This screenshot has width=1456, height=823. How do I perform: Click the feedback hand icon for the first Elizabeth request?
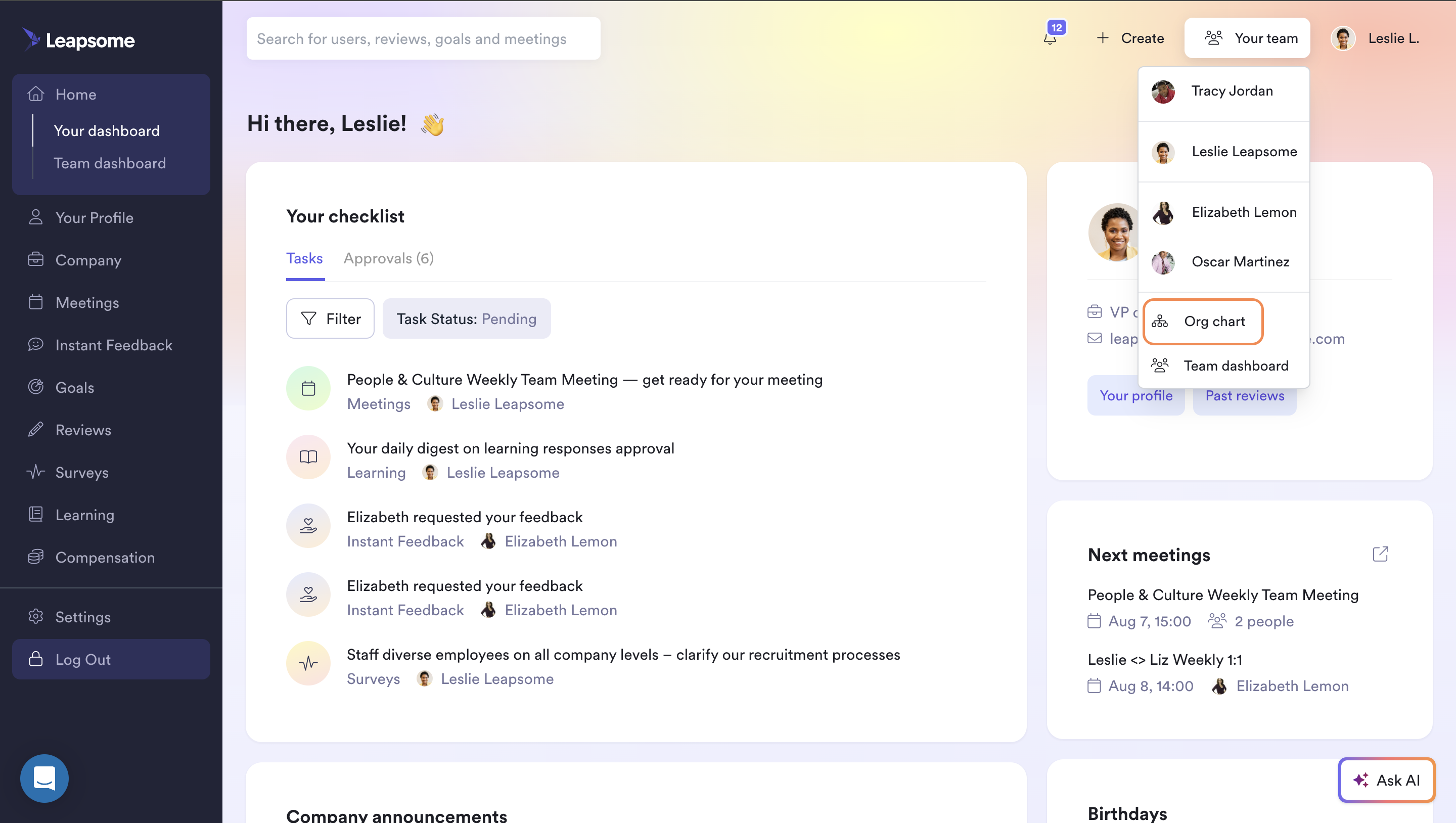pos(308,526)
